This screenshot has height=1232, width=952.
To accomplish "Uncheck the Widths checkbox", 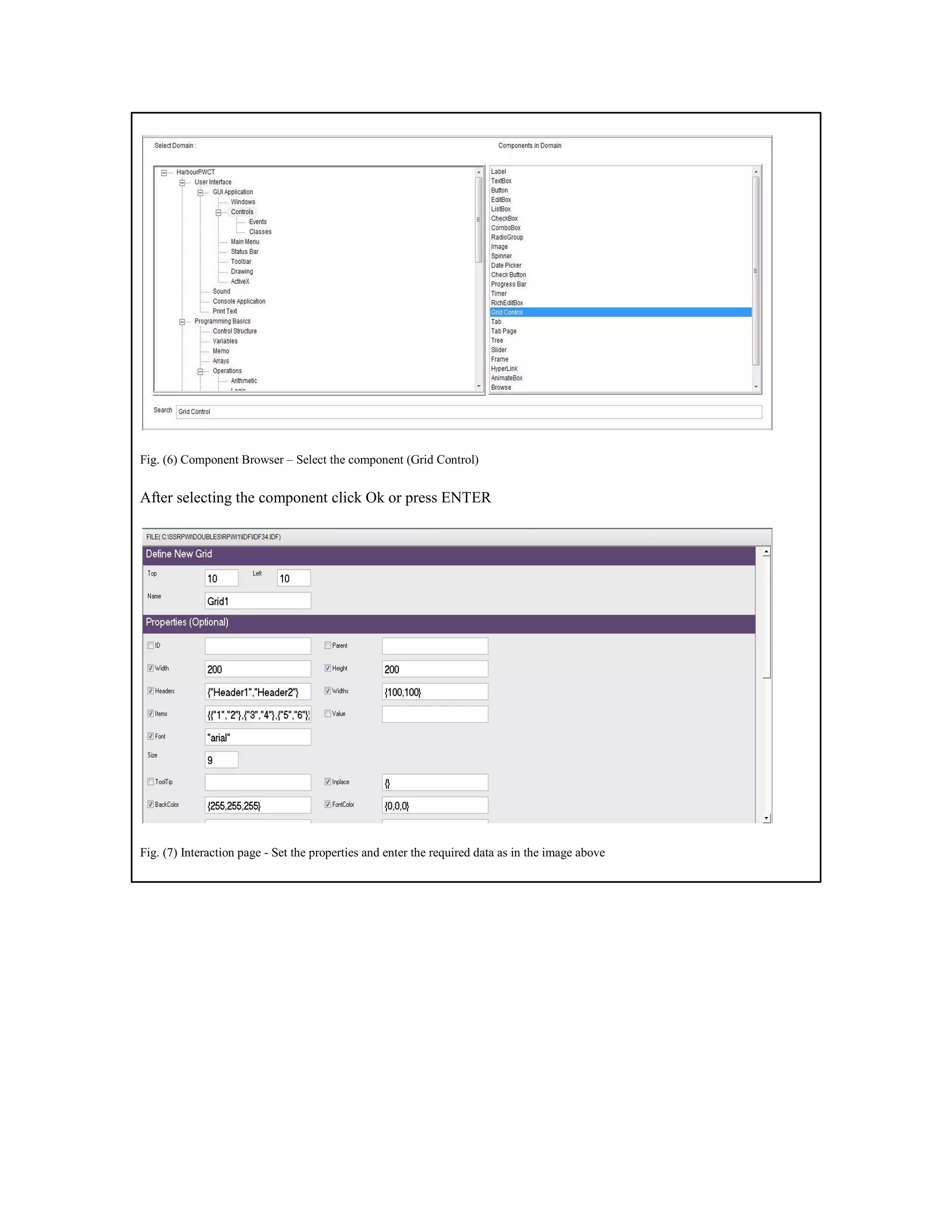I will point(328,690).
